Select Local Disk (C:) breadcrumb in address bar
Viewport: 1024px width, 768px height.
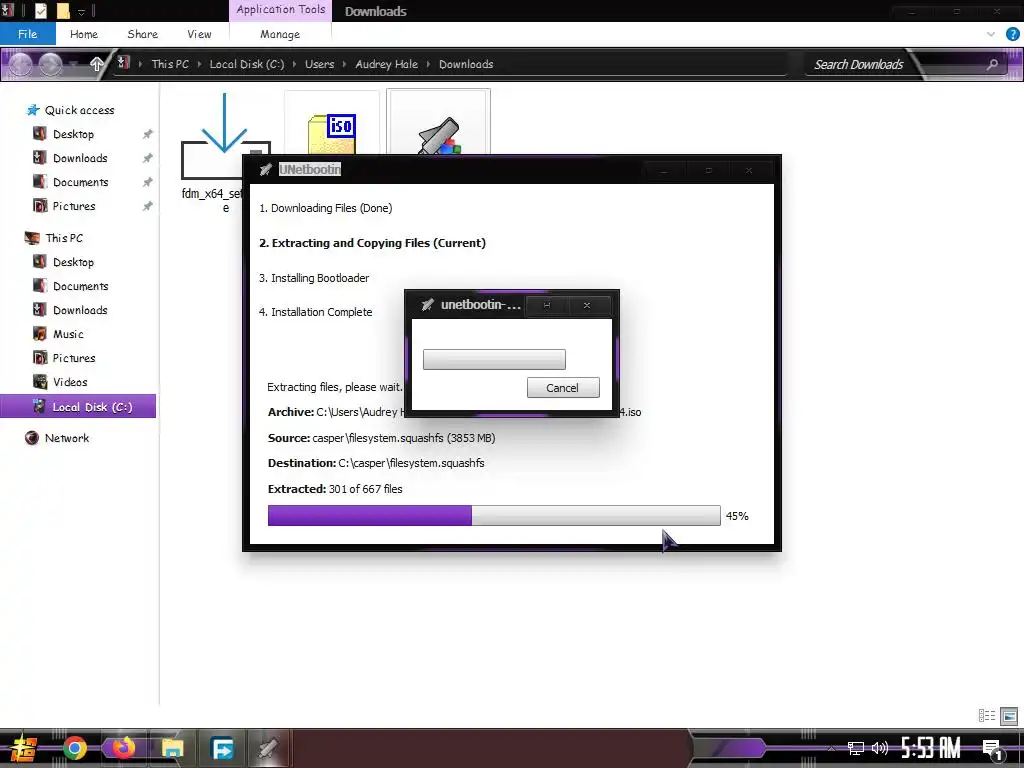pos(246,64)
